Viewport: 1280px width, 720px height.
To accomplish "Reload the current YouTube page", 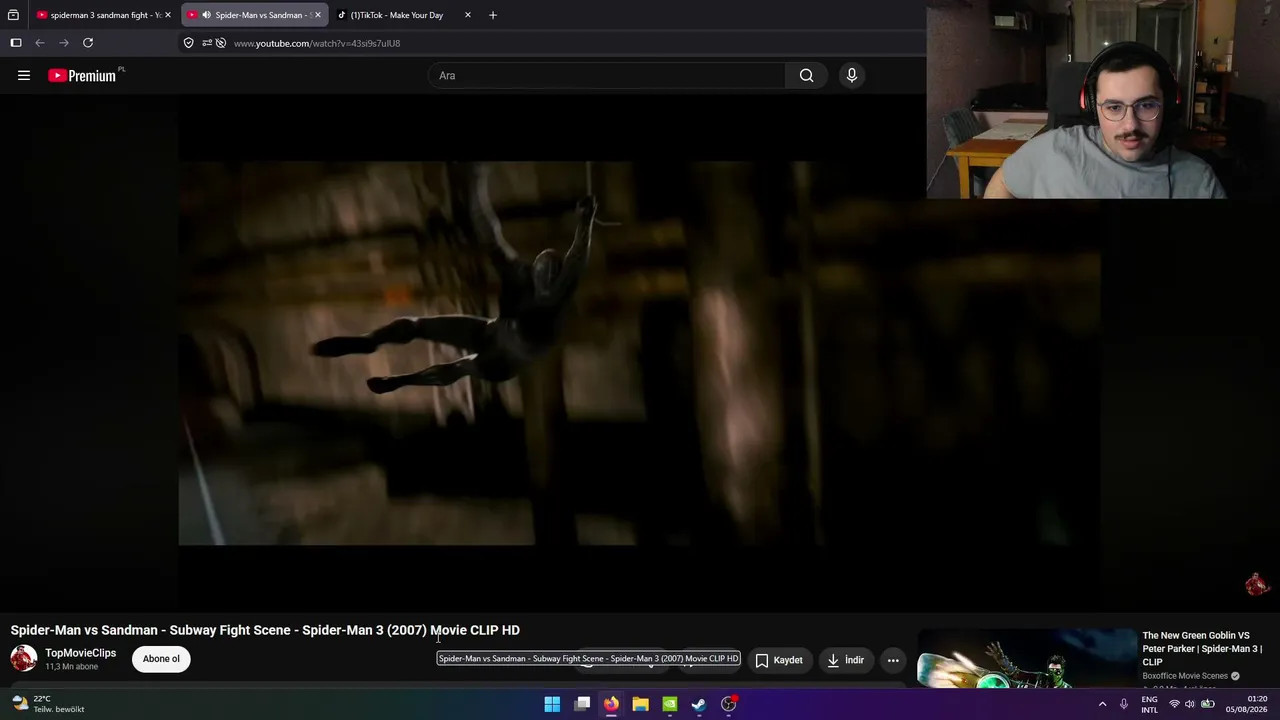I will tap(88, 43).
